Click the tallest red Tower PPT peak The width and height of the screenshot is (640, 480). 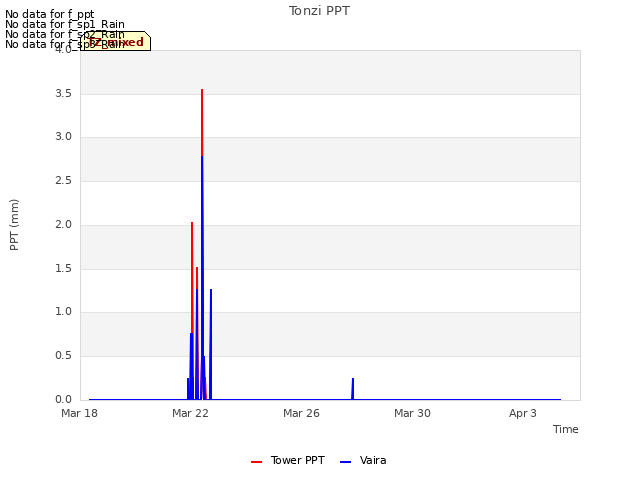pos(202,91)
